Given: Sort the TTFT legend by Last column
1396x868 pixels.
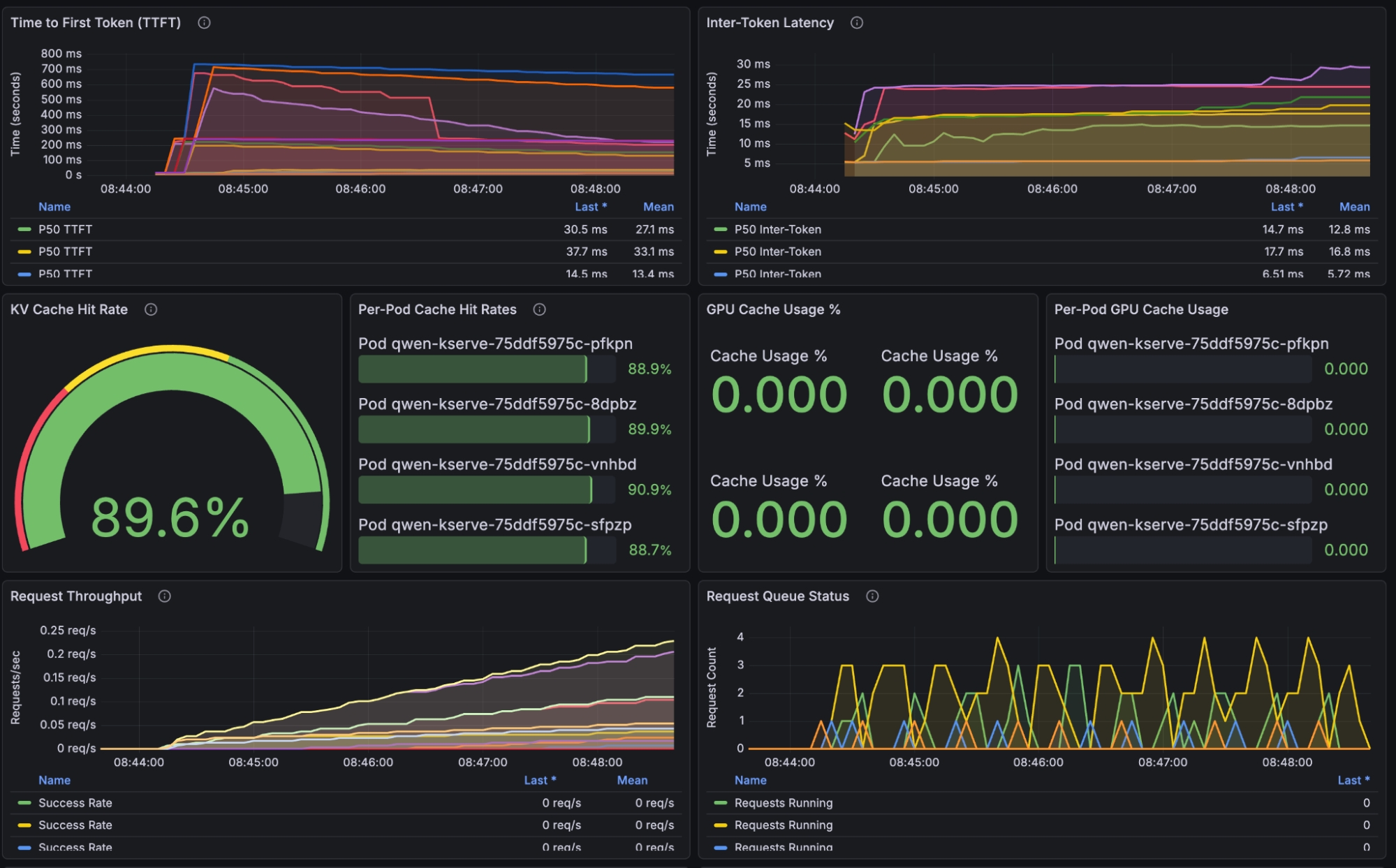Looking at the screenshot, I should coord(590,207).
